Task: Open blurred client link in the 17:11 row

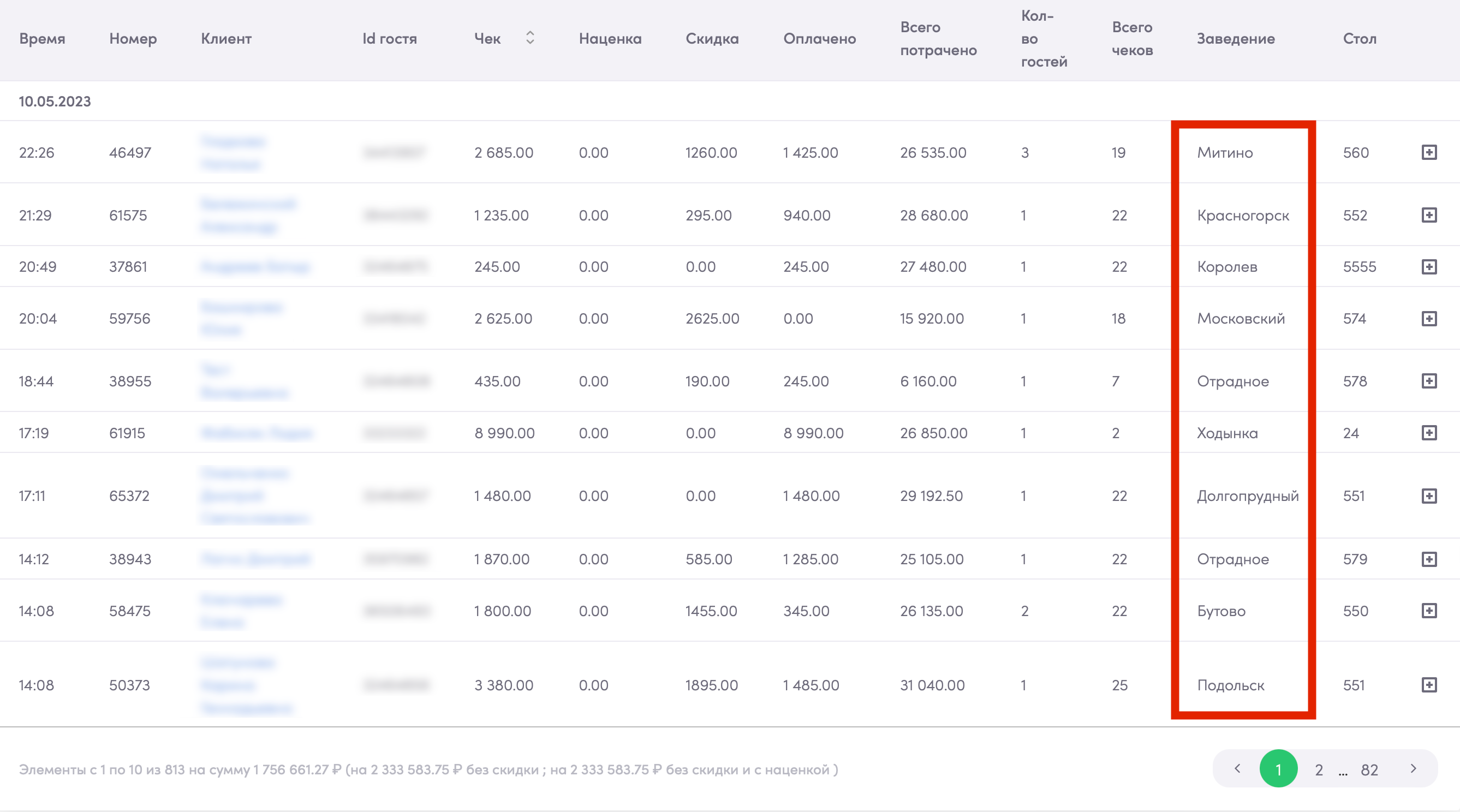Action: click(254, 496)
